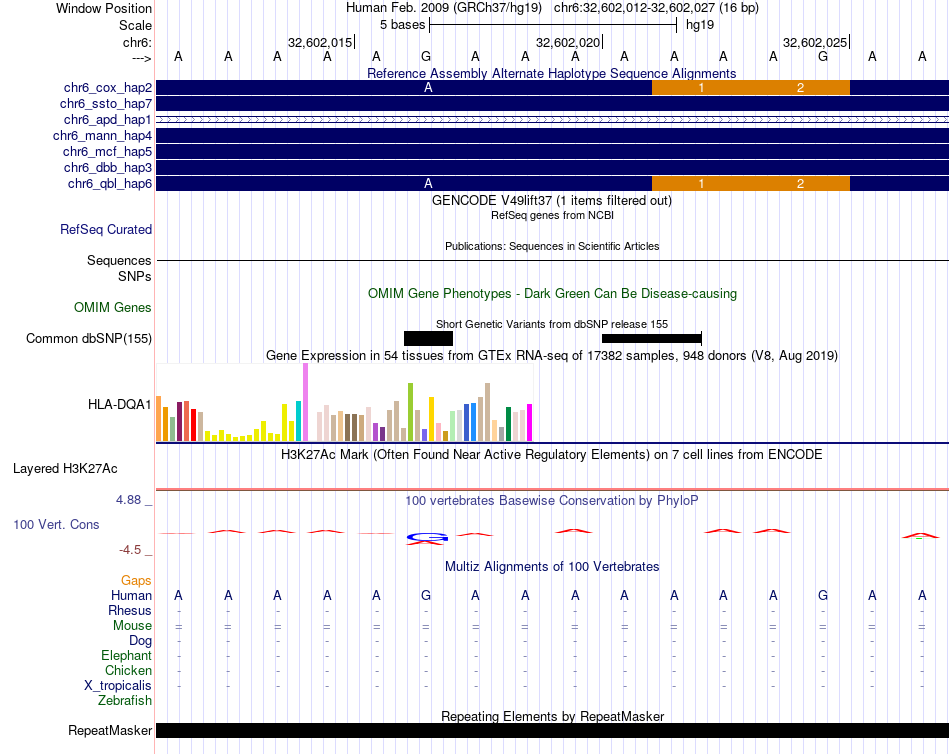Click the black RepeatMasker element bar

552,731
